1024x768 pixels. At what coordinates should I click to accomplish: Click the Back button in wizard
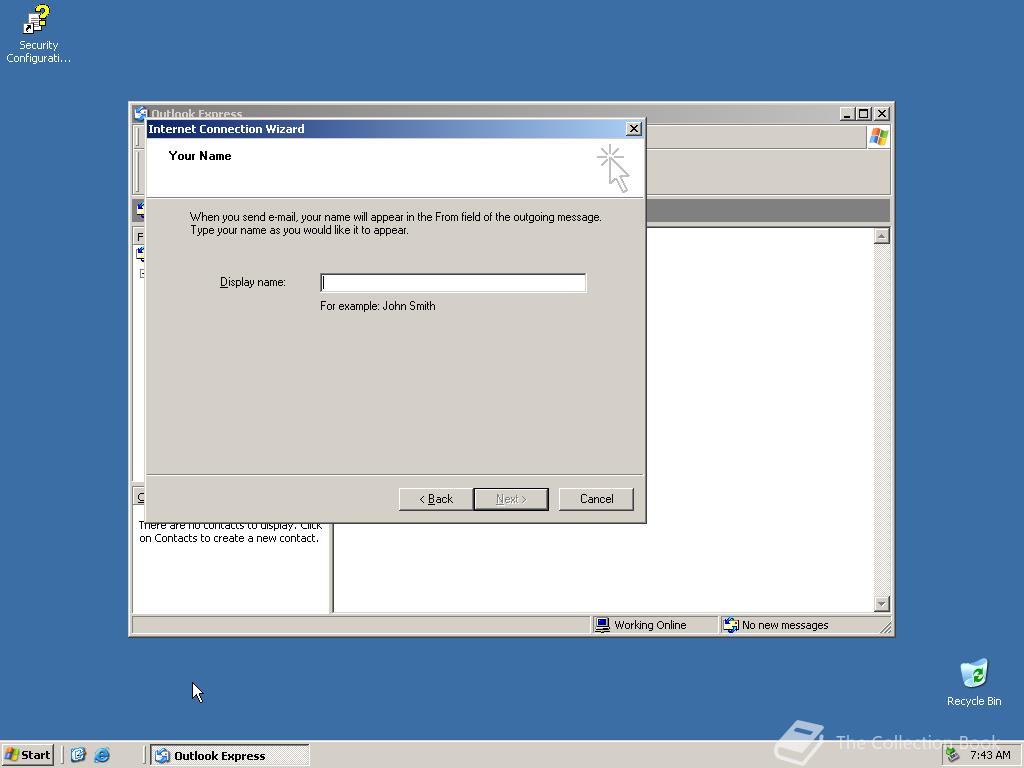[x=436, y=499]
